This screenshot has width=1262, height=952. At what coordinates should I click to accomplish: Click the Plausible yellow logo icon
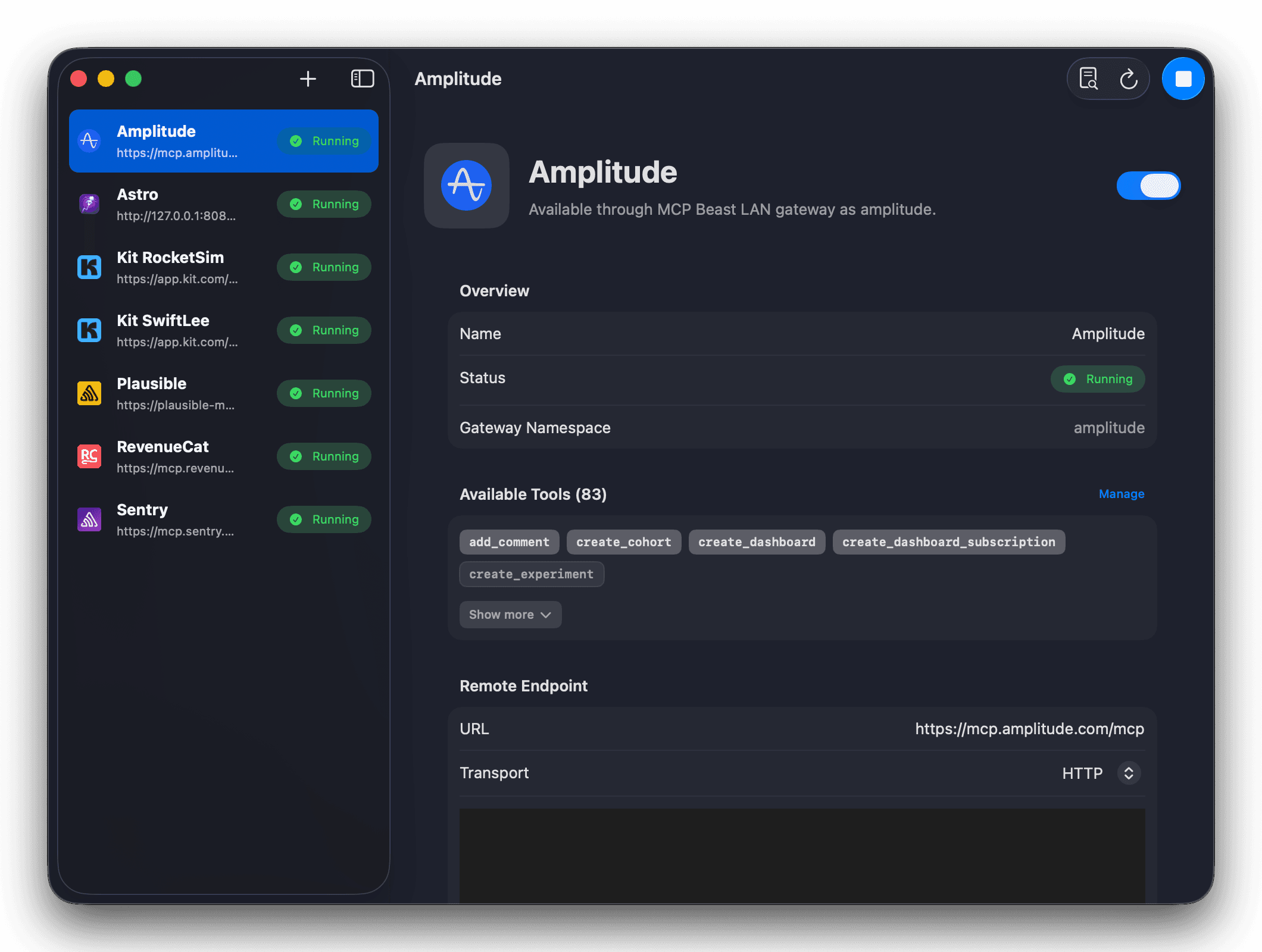(89, 393)
